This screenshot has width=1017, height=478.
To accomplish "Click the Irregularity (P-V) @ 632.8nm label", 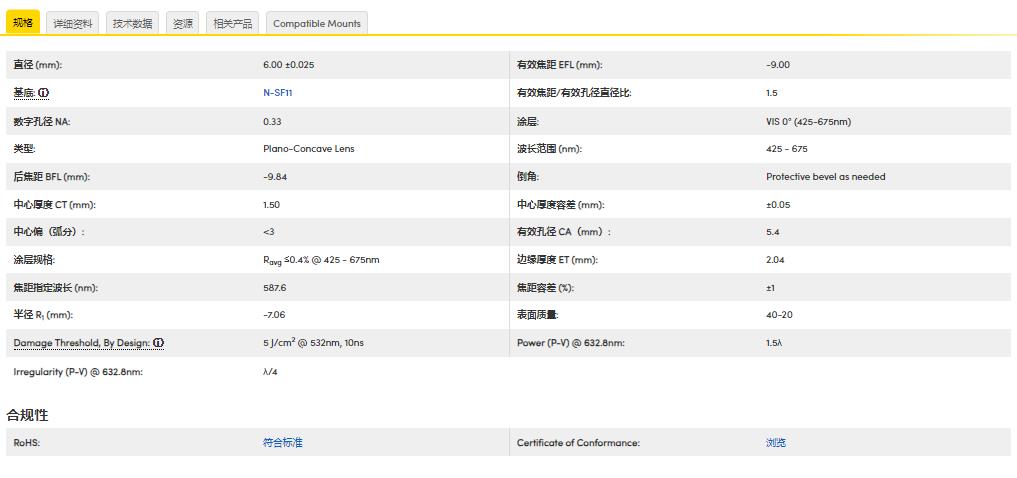I will coord(78,372).
